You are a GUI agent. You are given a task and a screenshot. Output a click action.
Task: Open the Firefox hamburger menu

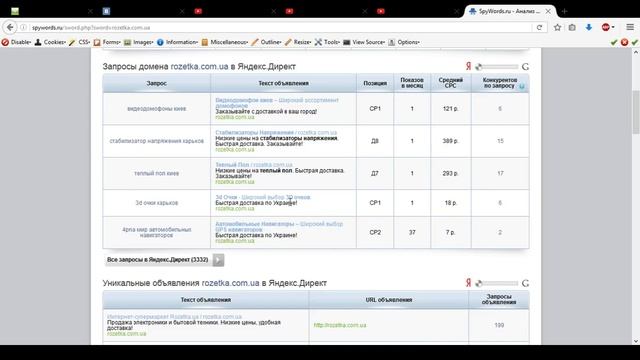click(x=630, y=27)
